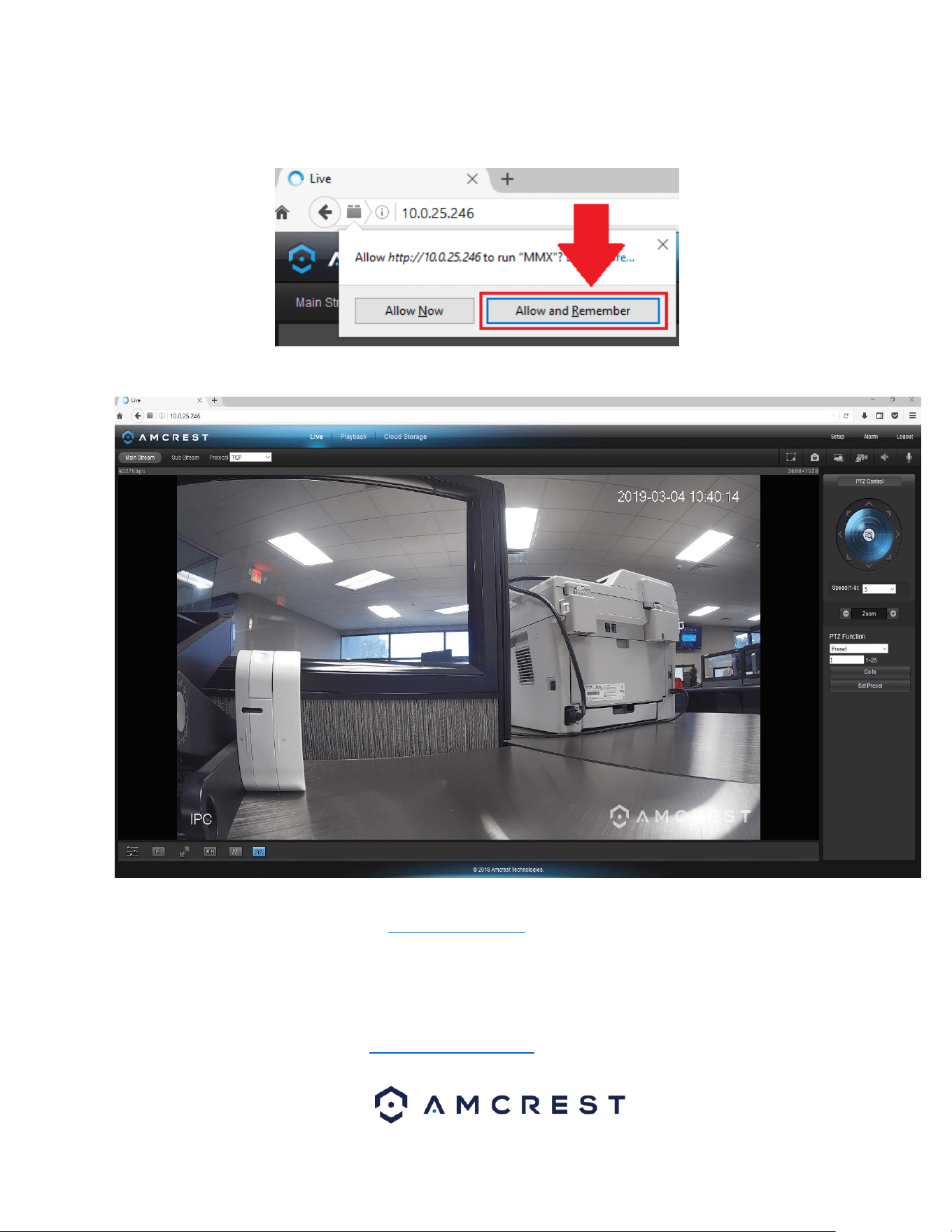Click the triple snapshot picture icon
The width and height of the screenshot is (952, 1232).
coord(838,458)
